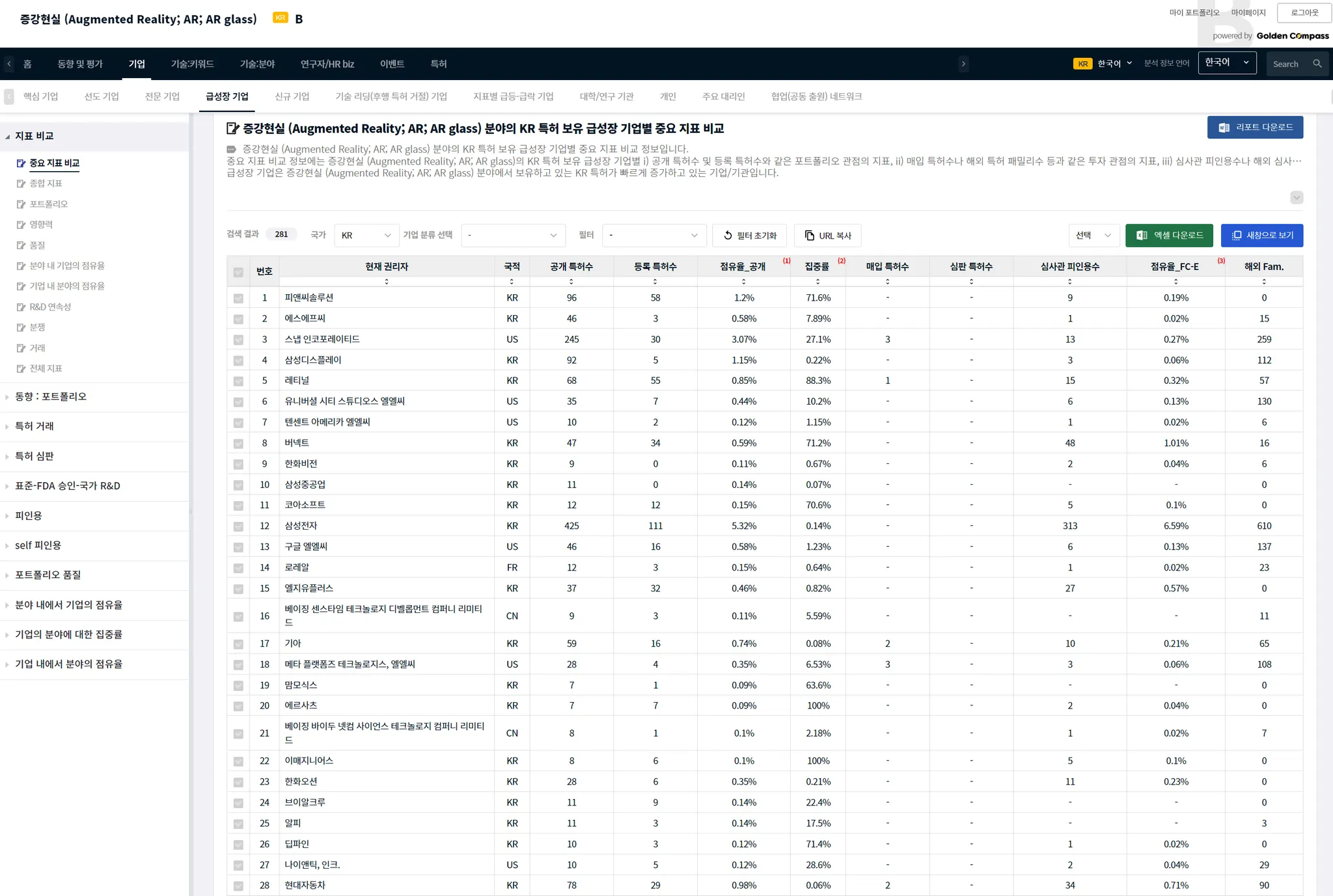Collapse the description chevron below summary text

[x=1296, y=198]
